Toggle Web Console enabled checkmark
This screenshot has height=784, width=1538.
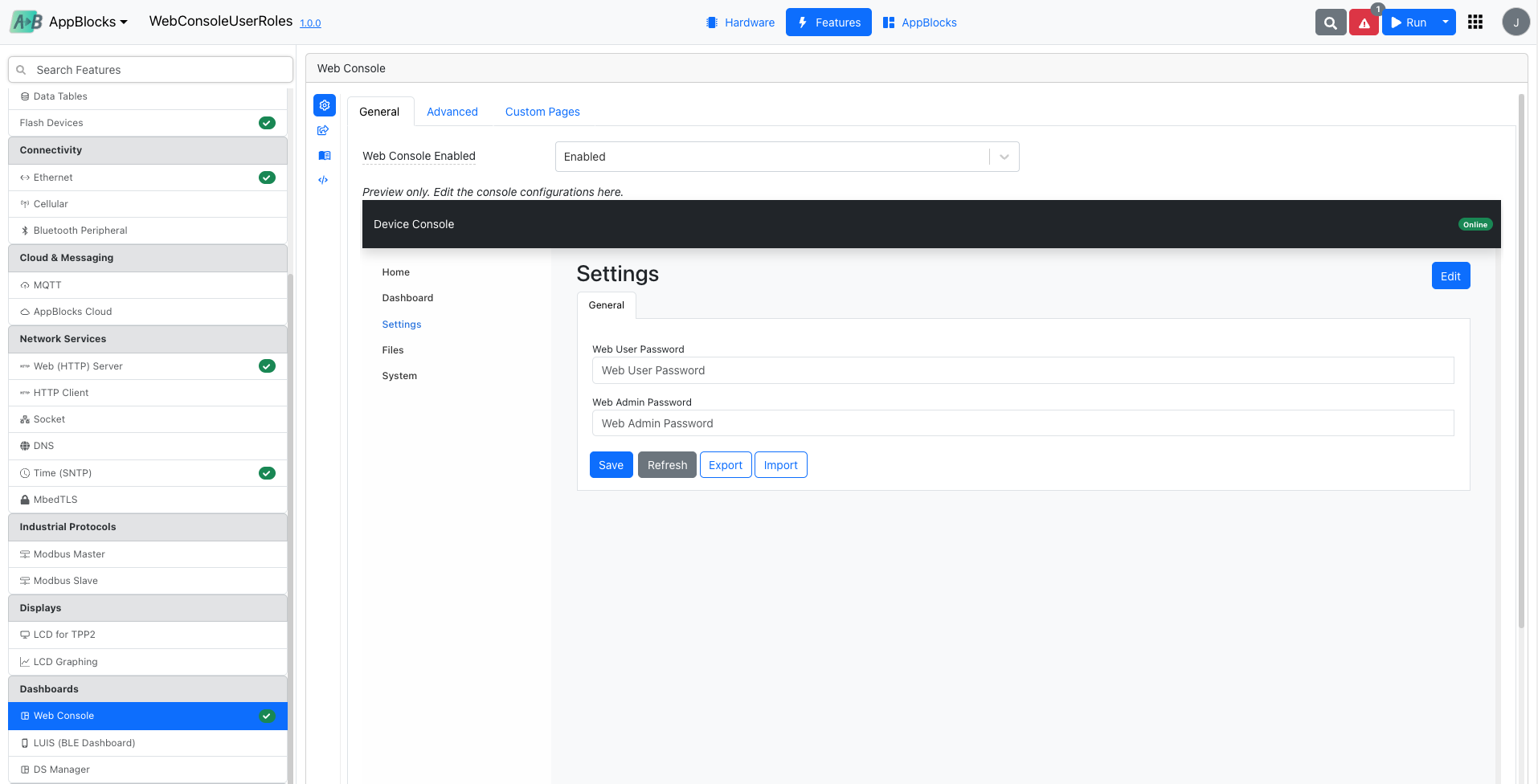tap(266, 716)
